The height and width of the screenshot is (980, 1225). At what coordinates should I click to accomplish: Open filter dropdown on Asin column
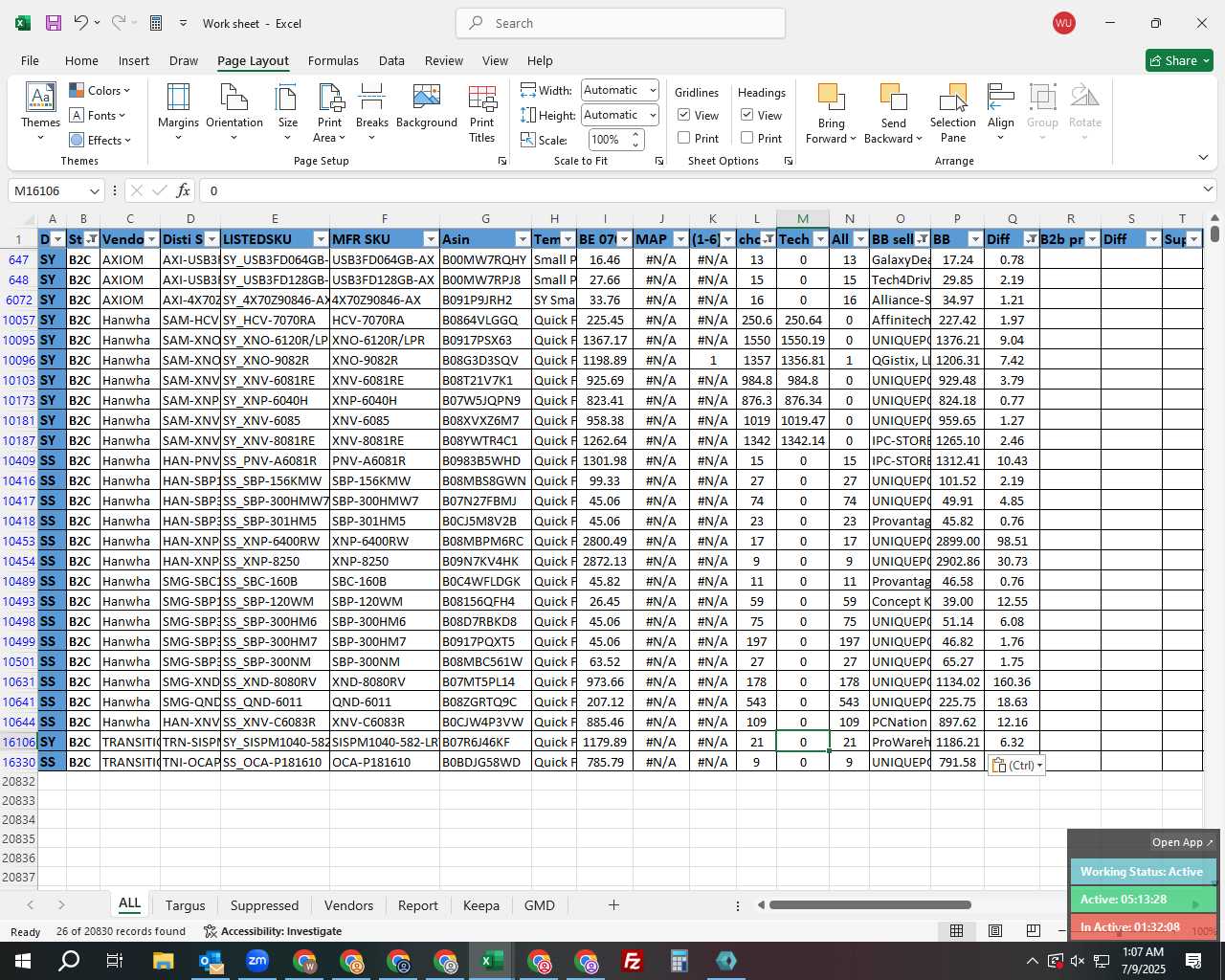523,239
